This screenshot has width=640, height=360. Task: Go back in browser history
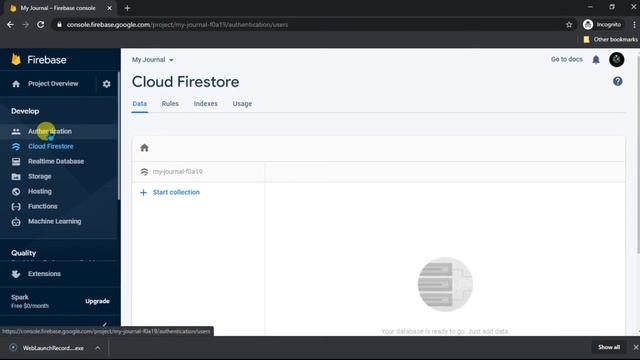pyautogui.click(x=10, y=25)
